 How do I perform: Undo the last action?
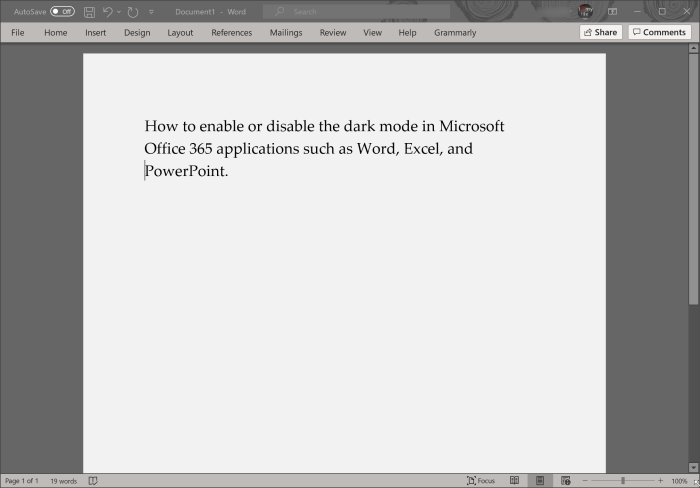coord(108,12)
